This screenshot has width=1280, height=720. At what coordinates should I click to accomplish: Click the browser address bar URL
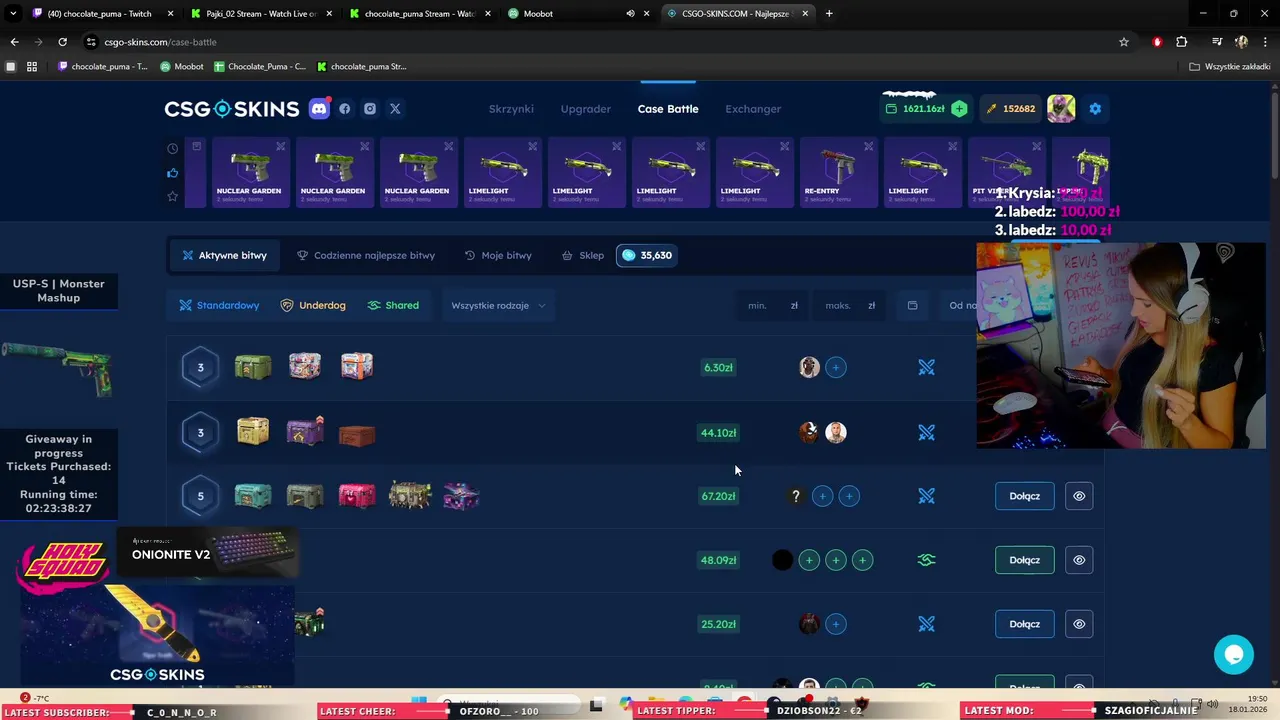[x=160, y=42]
